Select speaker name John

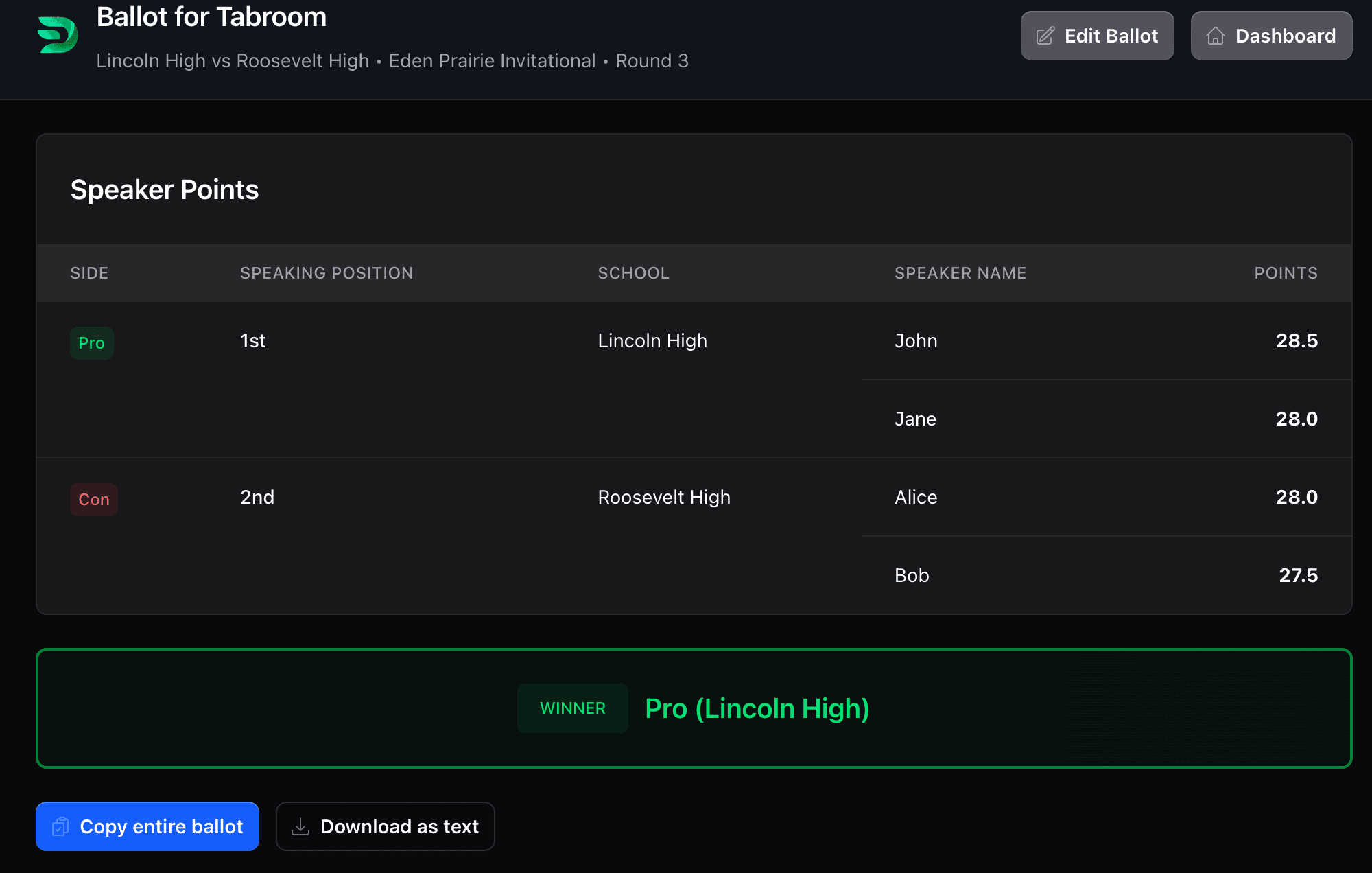[x=916, y=341]
